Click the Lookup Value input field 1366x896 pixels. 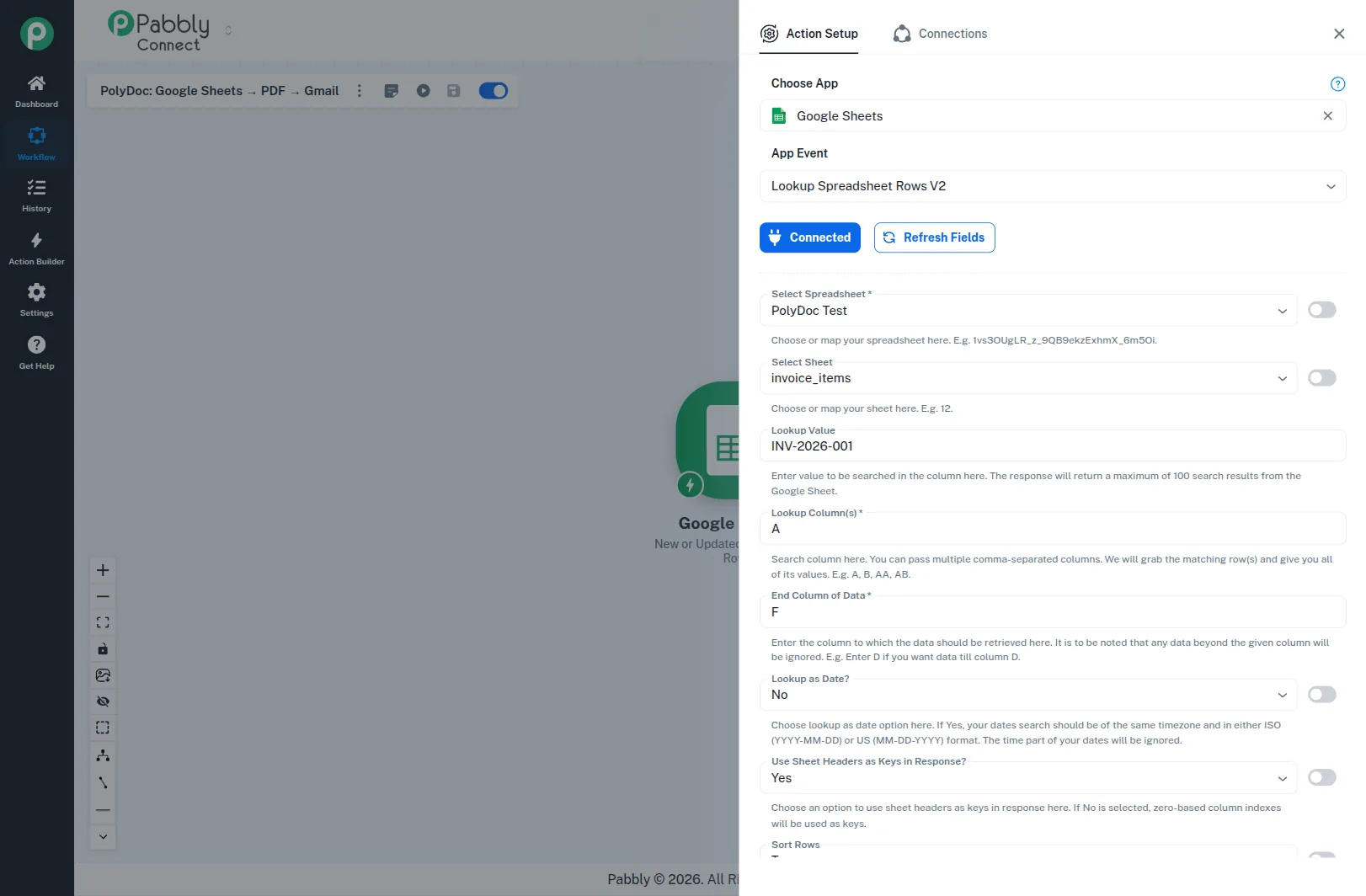point(1053,446)
